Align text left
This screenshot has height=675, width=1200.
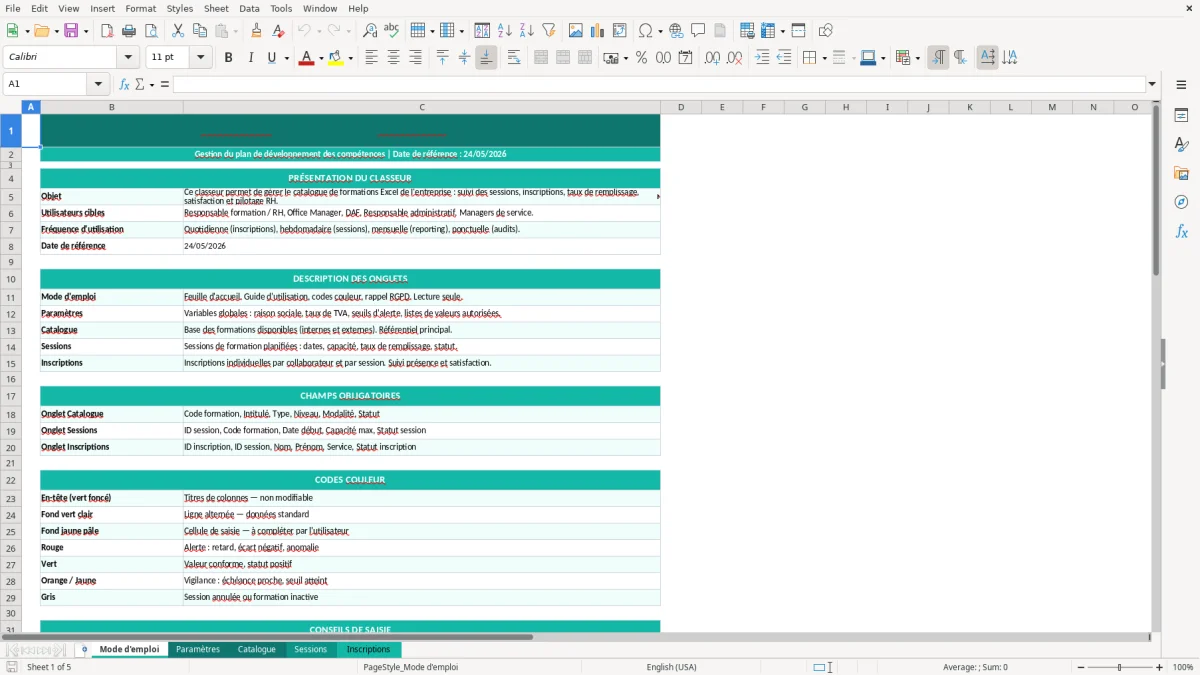(372, 58)
